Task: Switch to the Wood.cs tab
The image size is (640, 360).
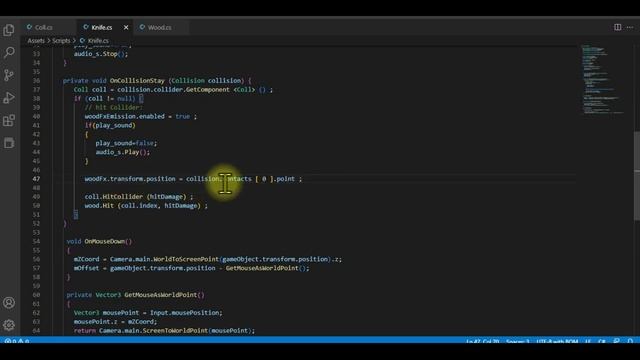Action: pos(160,27)
